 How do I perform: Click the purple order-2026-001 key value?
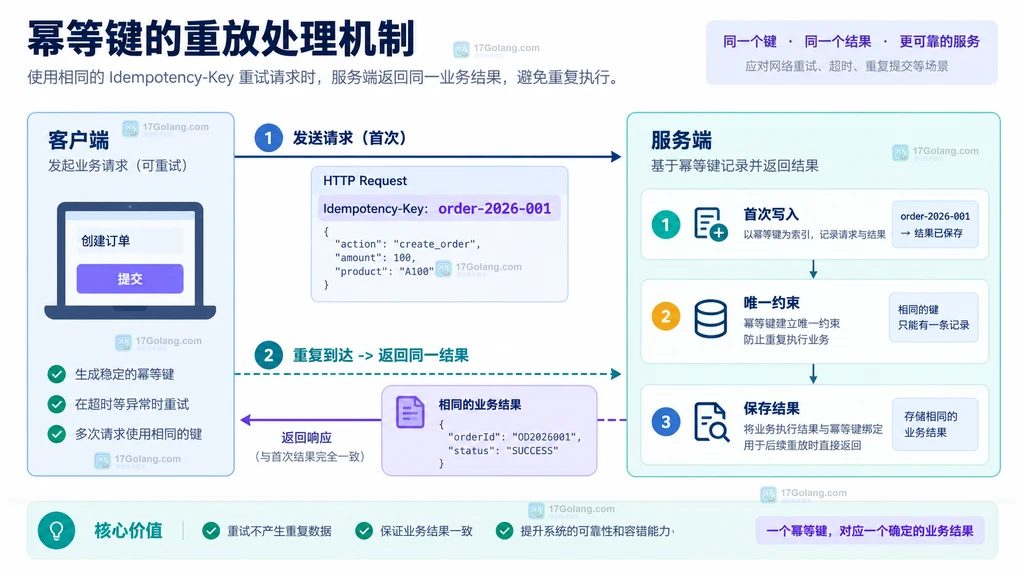pos(494,208)
